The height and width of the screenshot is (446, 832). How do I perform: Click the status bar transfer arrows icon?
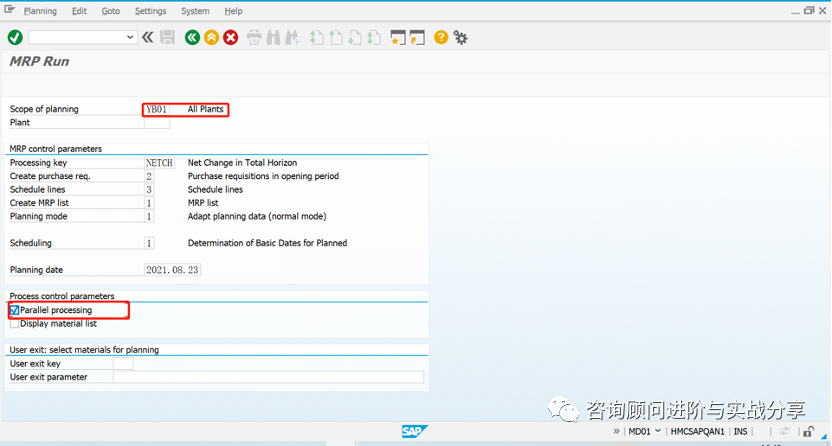(784, 431)
